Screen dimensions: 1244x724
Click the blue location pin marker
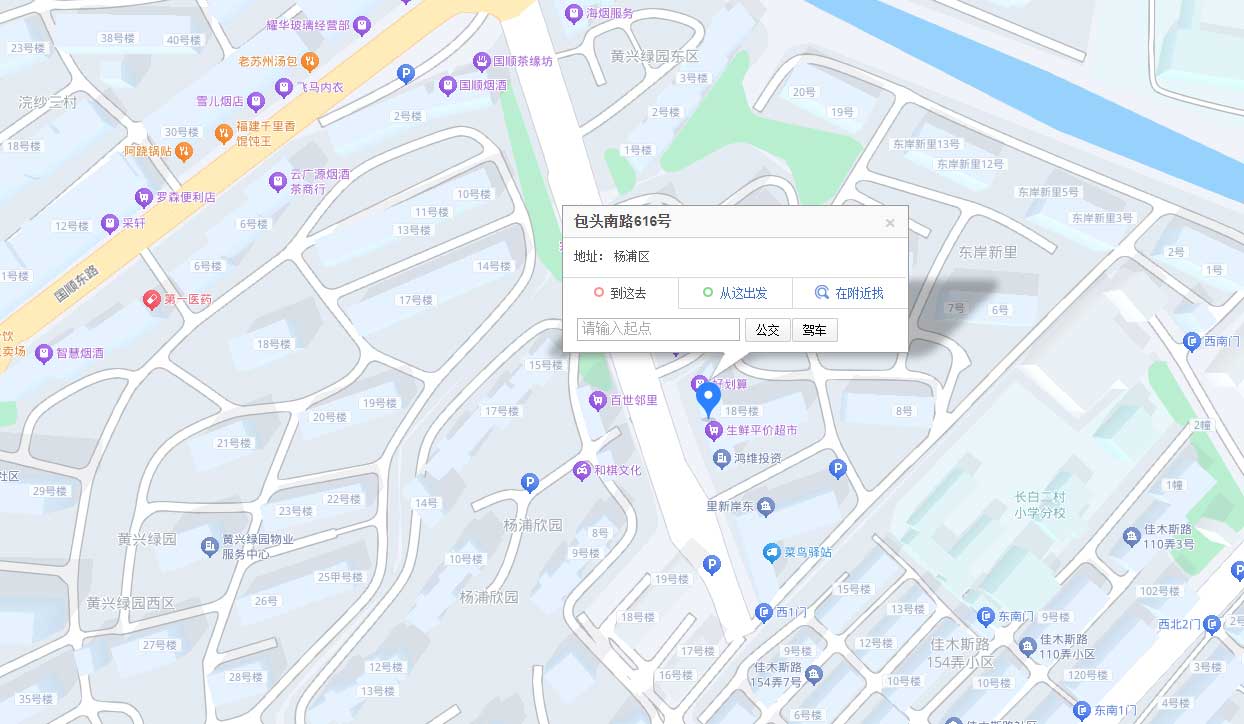pos(708,400)
